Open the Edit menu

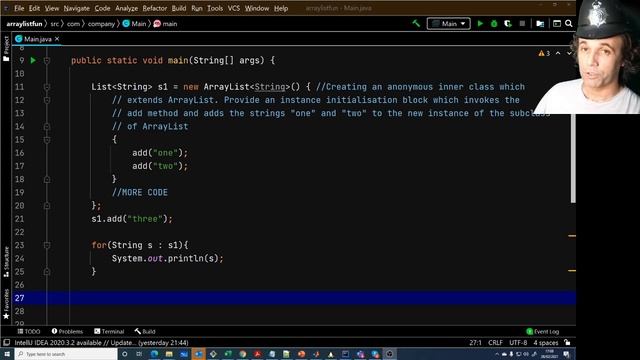(x=34, y=8)
